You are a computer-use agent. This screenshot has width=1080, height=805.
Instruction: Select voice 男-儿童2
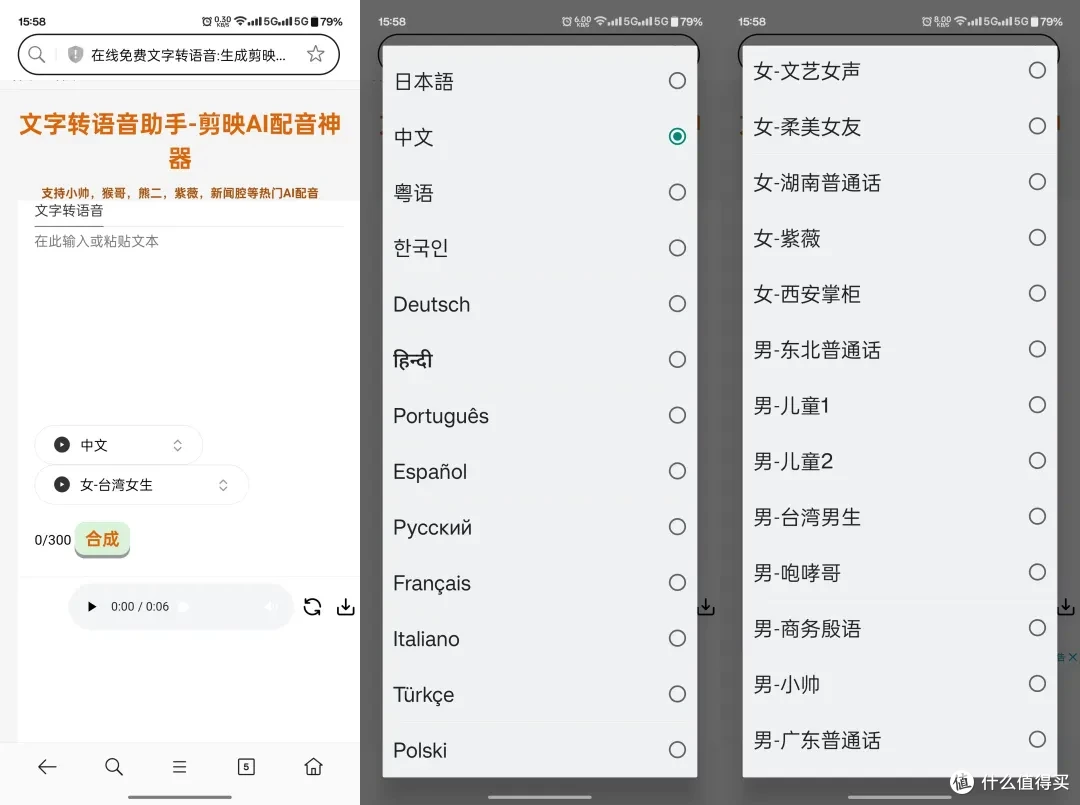coord(900,461)
